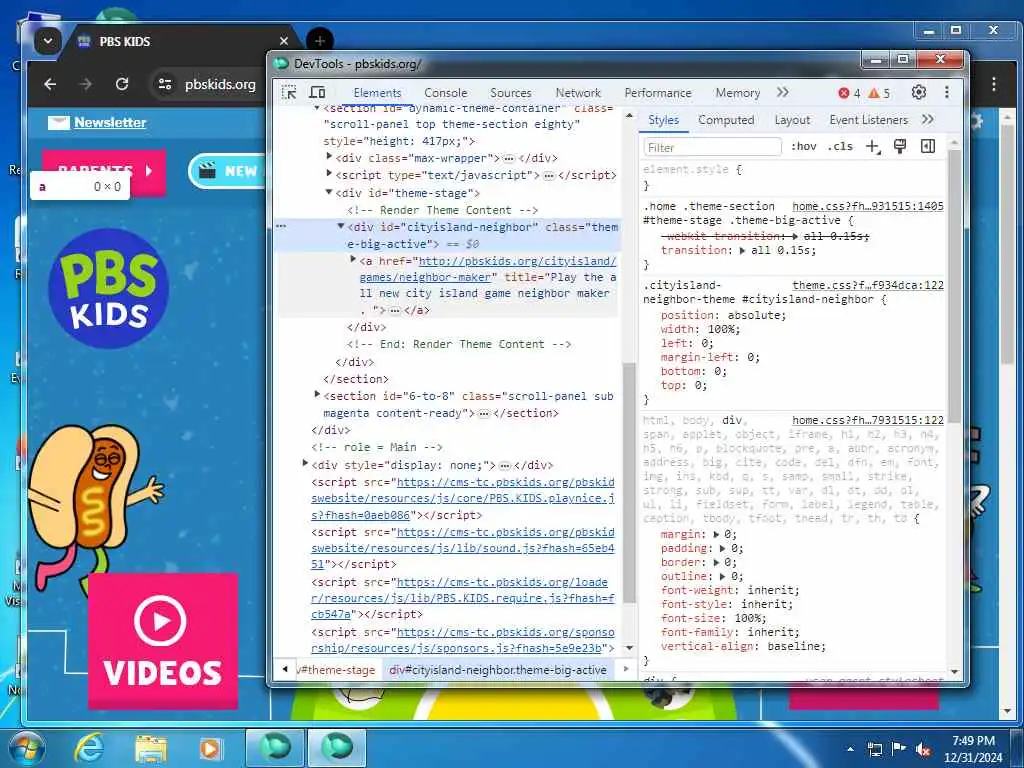Click the element options dots left of selected node

click(281, 226)
